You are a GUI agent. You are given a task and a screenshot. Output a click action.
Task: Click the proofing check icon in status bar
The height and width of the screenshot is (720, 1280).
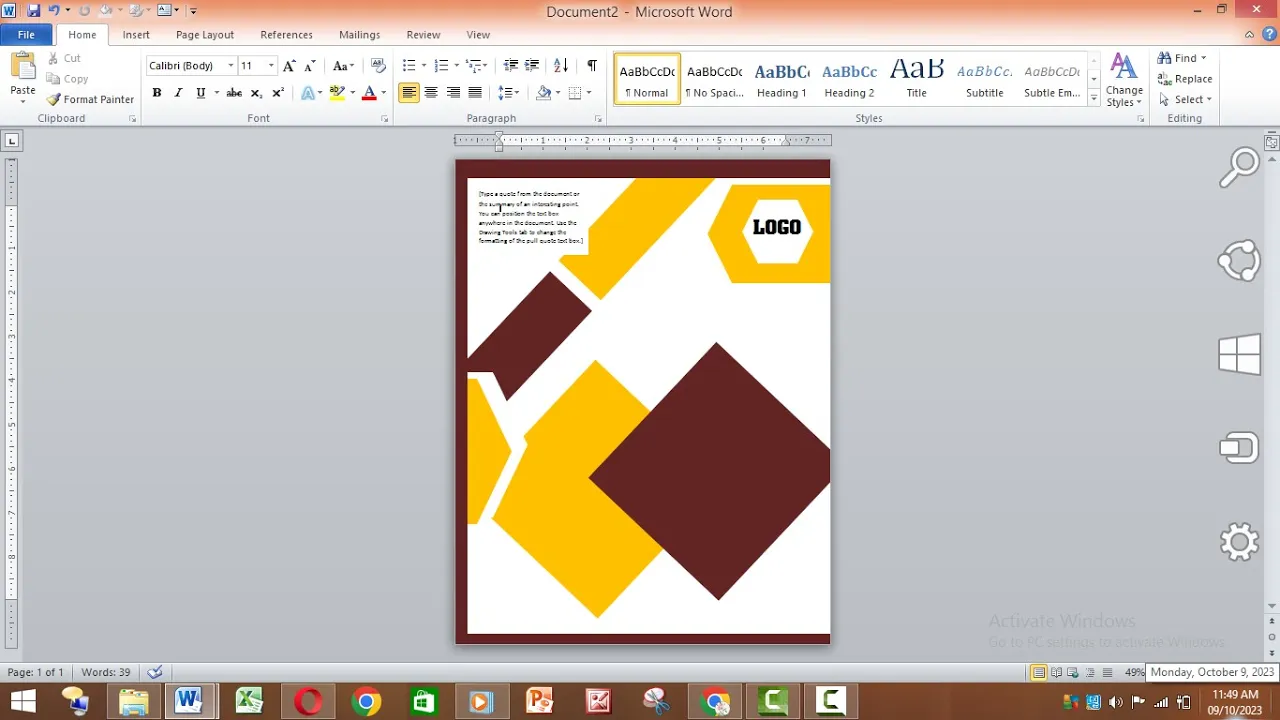(155, 672)
